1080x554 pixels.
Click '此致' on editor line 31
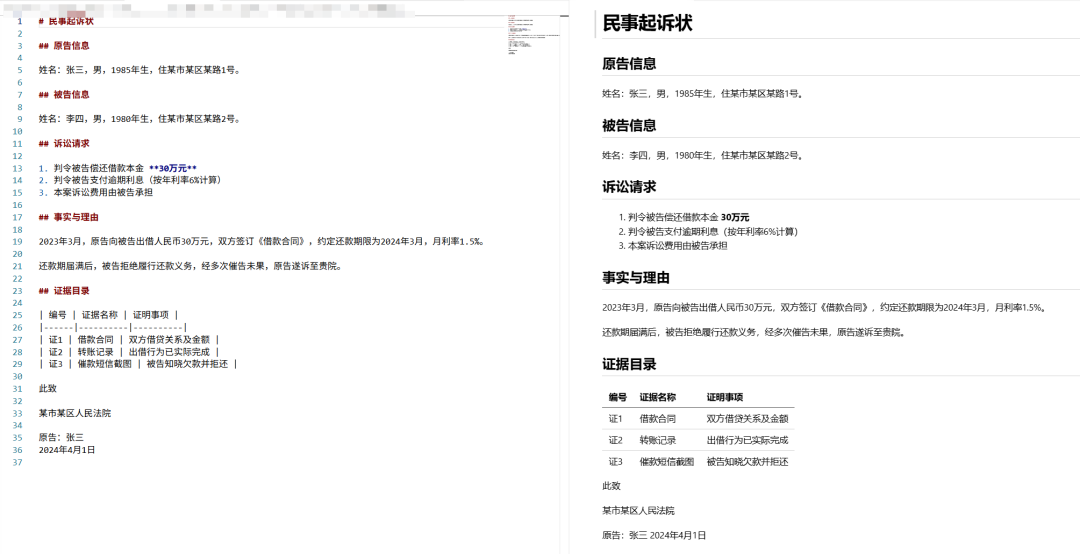point(48,389)
